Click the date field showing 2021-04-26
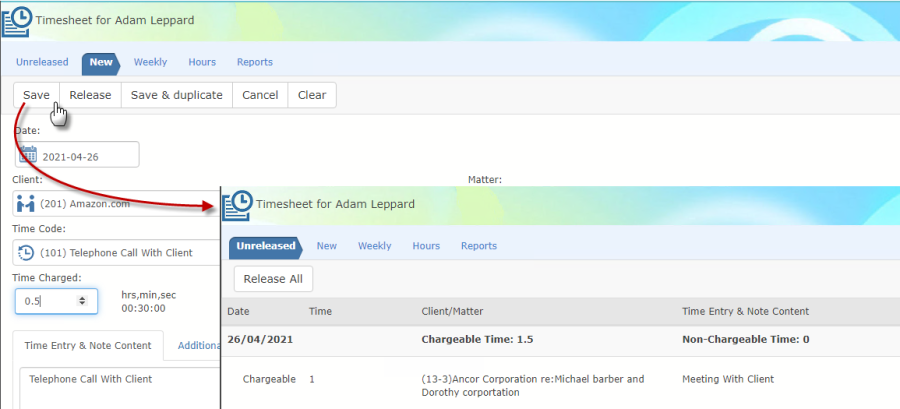Image resolution: width=900 pixels, height=409 pixels. point(77,155)
